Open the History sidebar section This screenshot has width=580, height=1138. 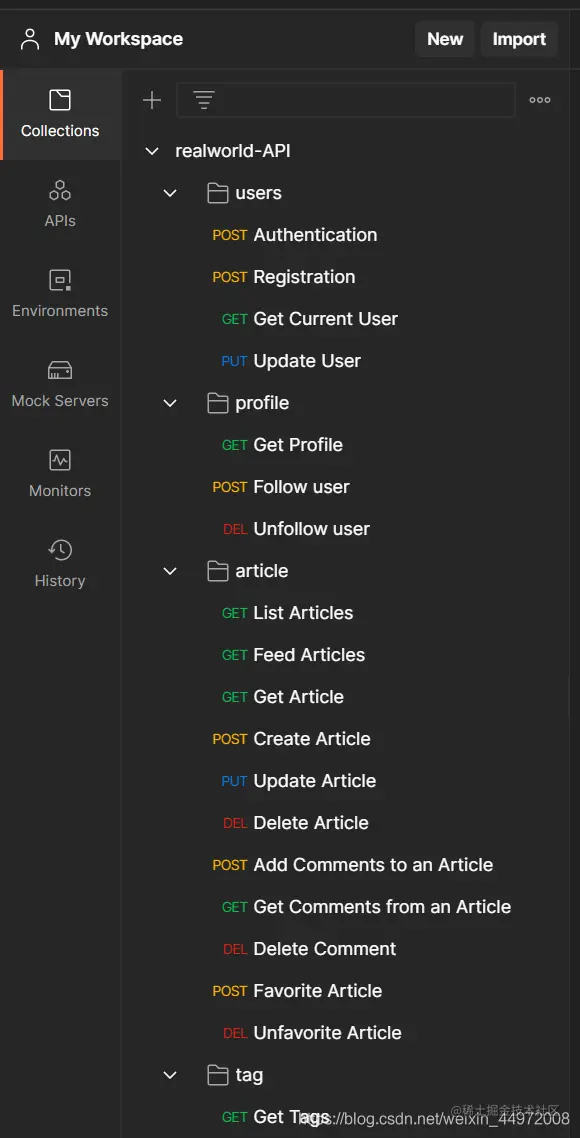pyautogui.click(x=60, y=565)
